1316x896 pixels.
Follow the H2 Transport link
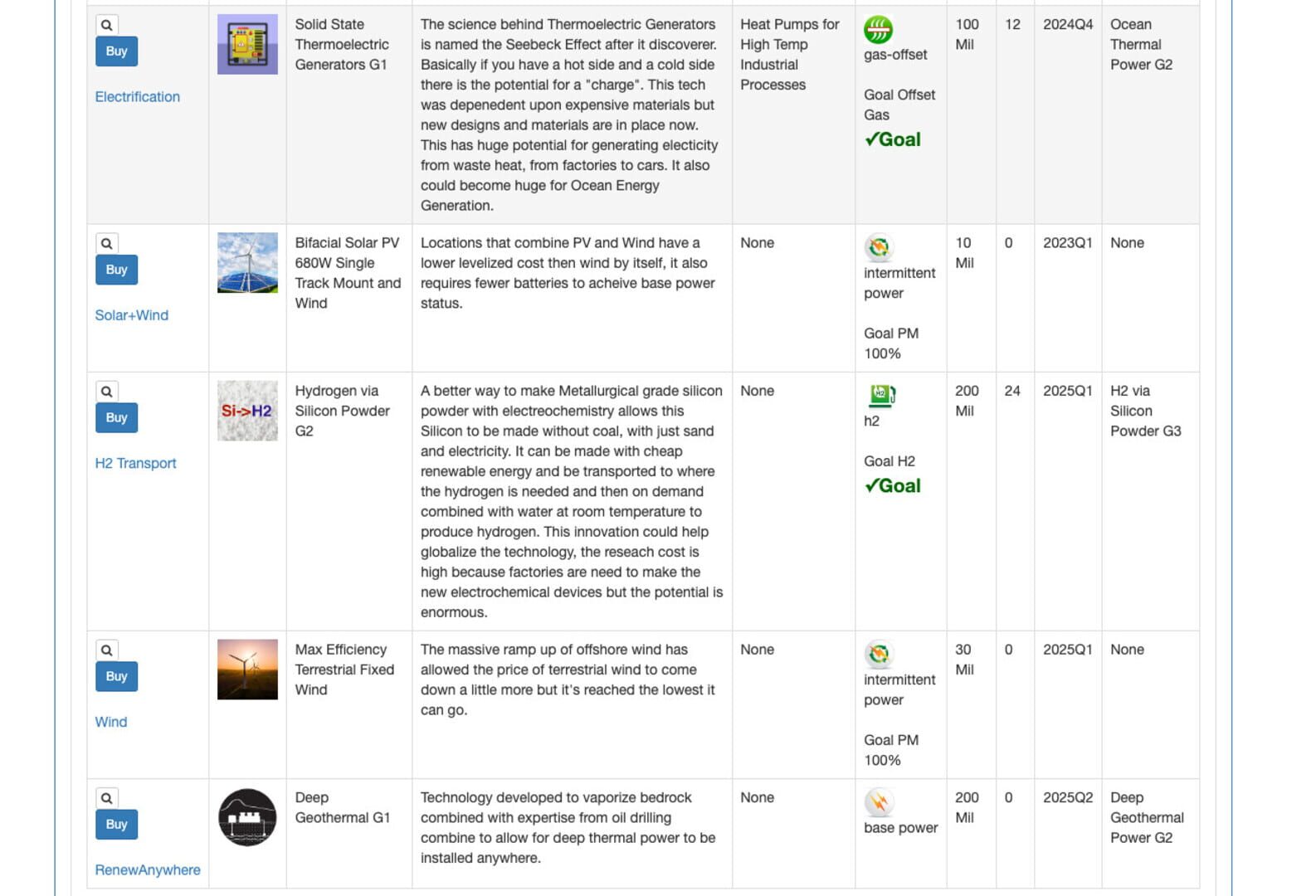pos(135,463)
